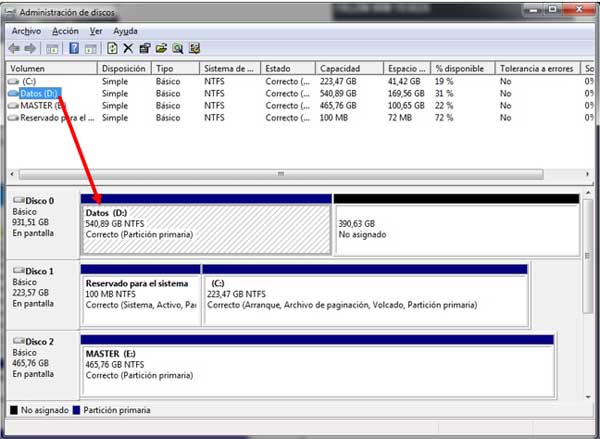Image resolution: width=600 pixels, height=439 pixels.
Task: Select the (C:) volume row in list
Action: click(29, 80)
